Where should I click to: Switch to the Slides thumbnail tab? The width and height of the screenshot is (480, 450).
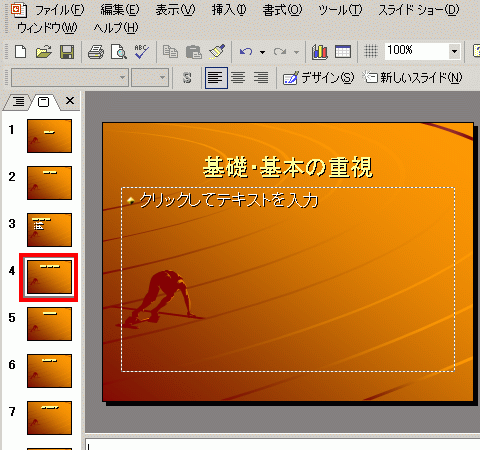tap(43, 102)
